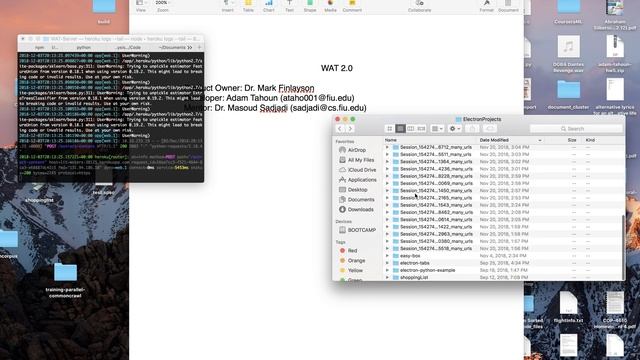
Task: Expand the electron-tabs folder
Action: tap(387, 263)
